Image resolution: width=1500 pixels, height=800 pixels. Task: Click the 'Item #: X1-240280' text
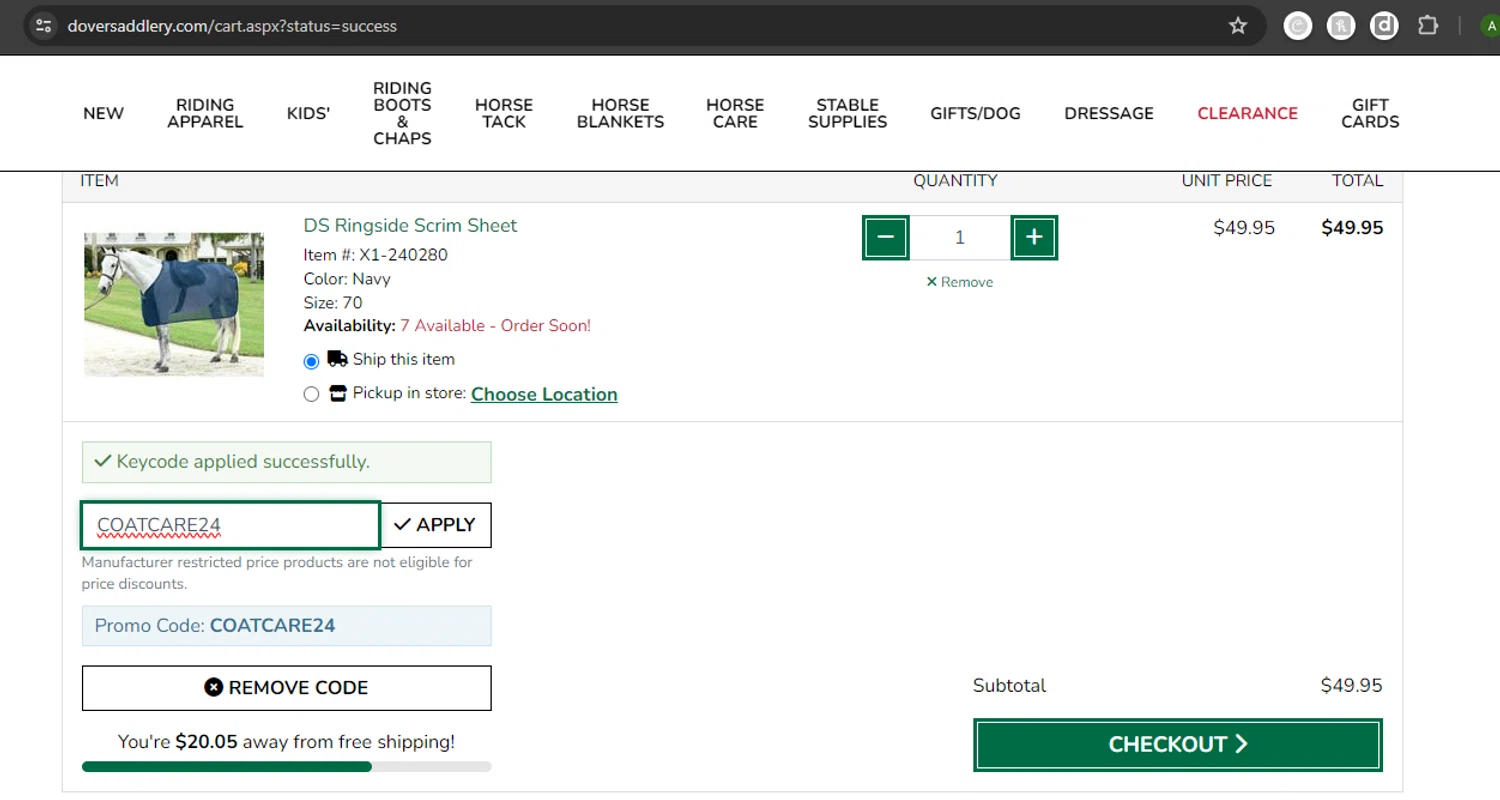click(375, 255)
